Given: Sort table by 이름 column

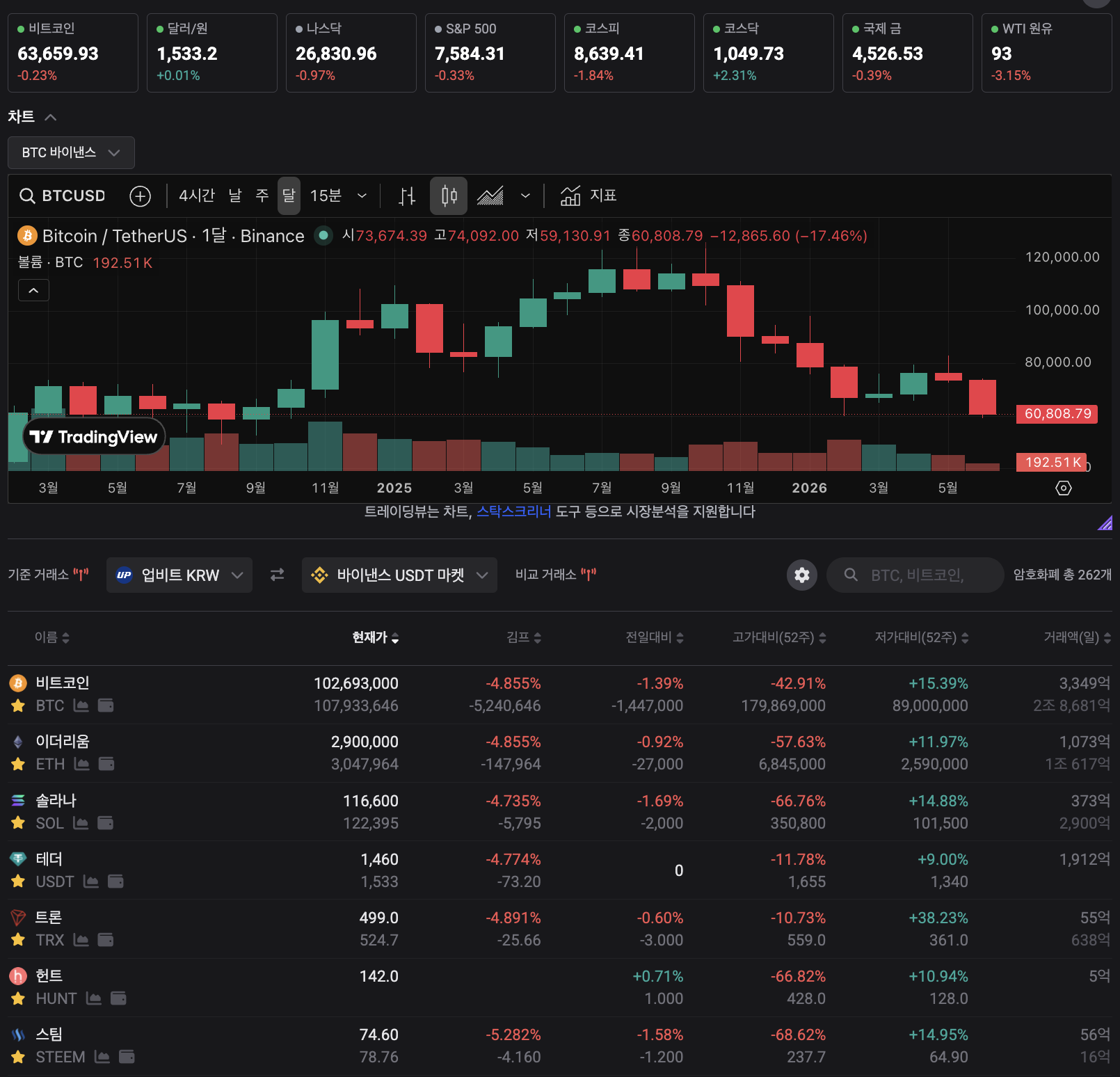Looking at the screenshot, I should (x=52, y=637).
